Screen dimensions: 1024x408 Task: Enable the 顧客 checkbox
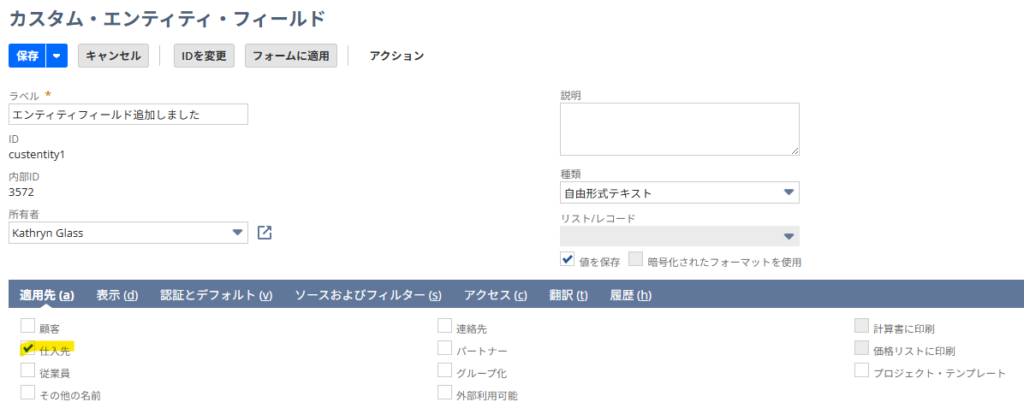[x=28, y=326]
